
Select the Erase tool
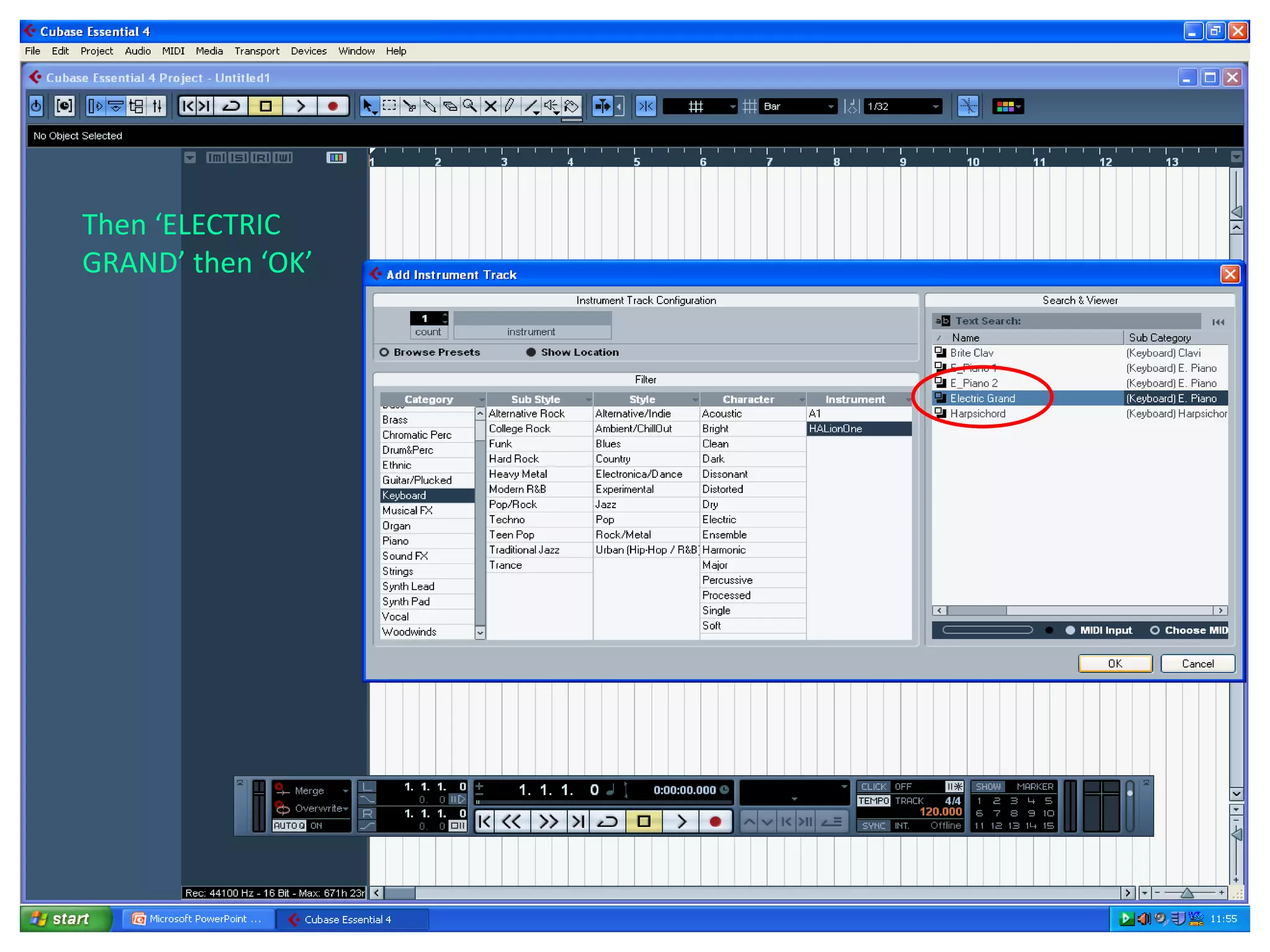pos(450,107)
